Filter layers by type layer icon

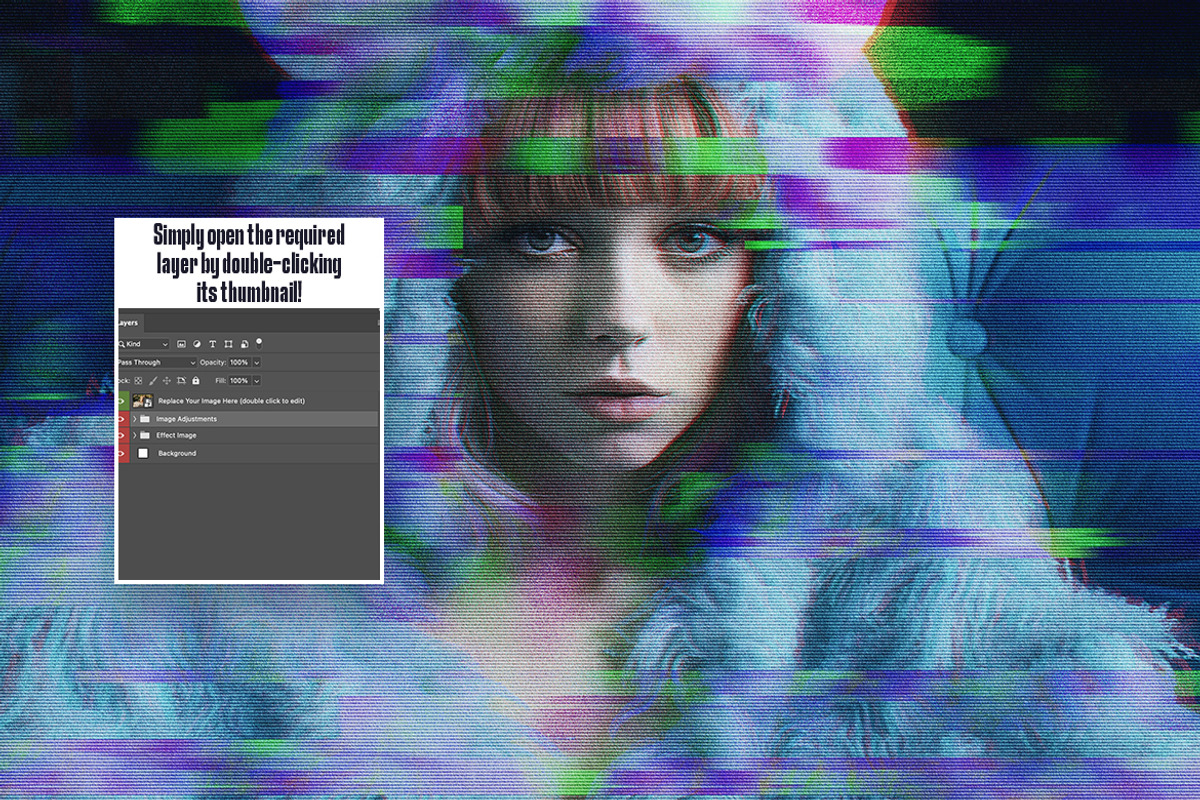coord(212,344)
